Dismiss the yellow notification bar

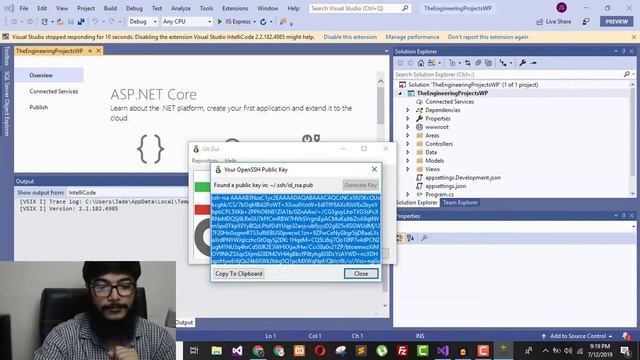pos(633,37)
